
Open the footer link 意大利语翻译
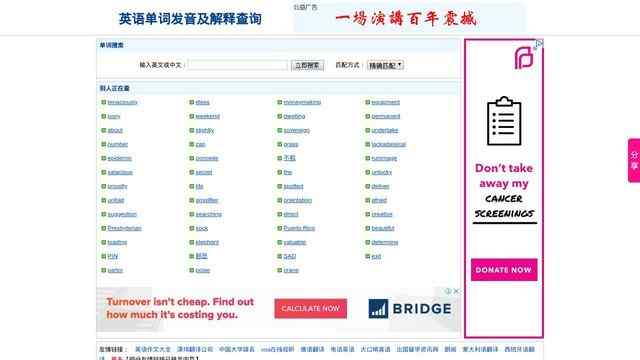(x=480, y=349)
